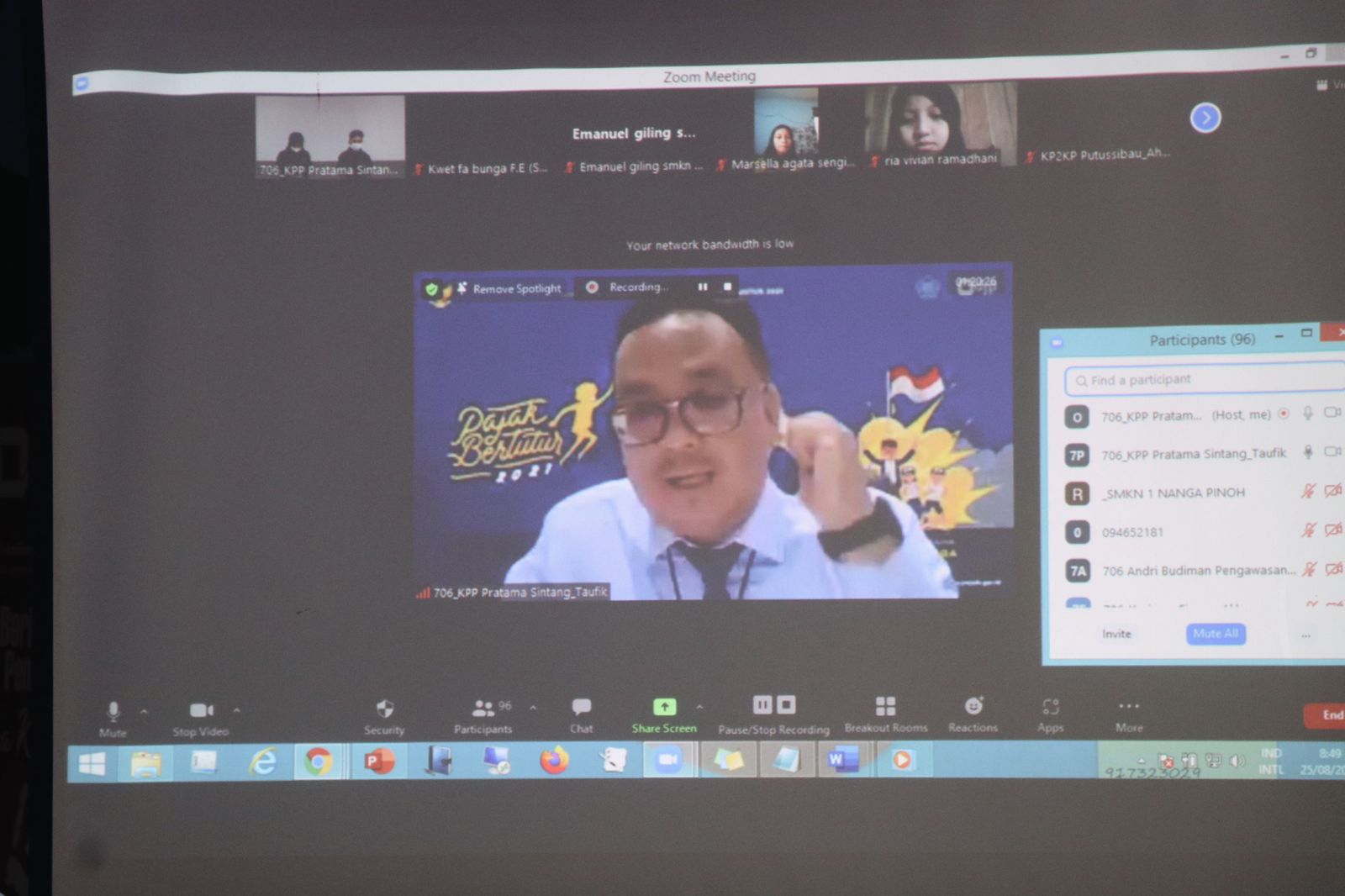
Task: Open the Security shield icon
Action: coord(384,709)
